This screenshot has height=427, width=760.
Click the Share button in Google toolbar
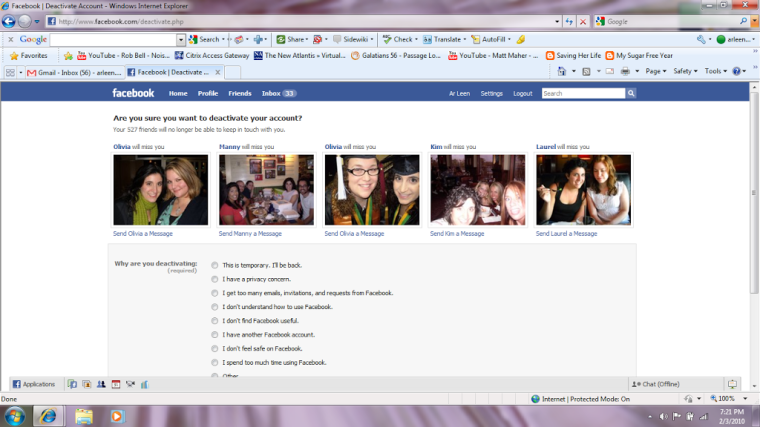(x=291, y=39)
